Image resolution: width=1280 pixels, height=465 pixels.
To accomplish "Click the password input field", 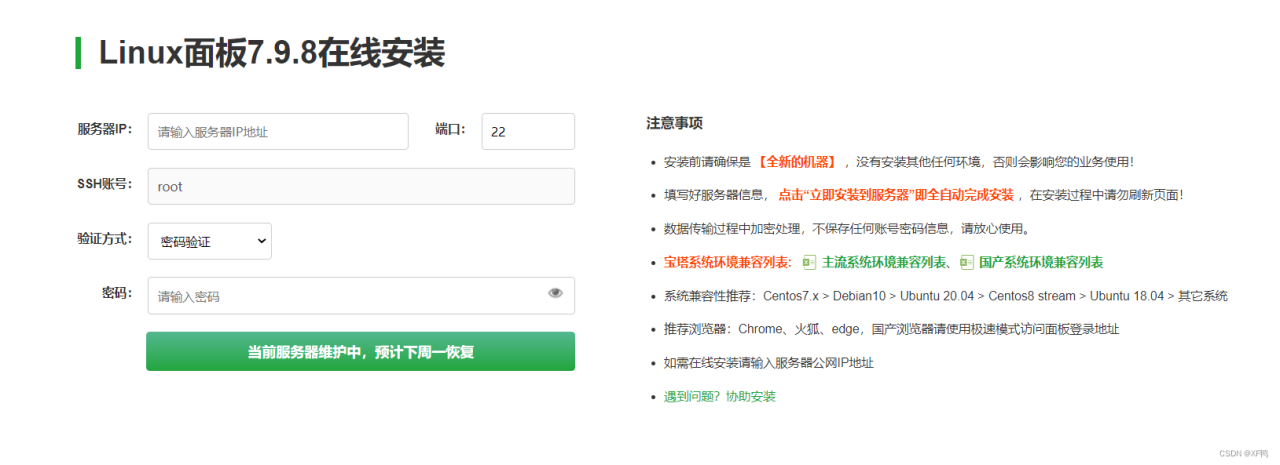I will coord(361,296).
